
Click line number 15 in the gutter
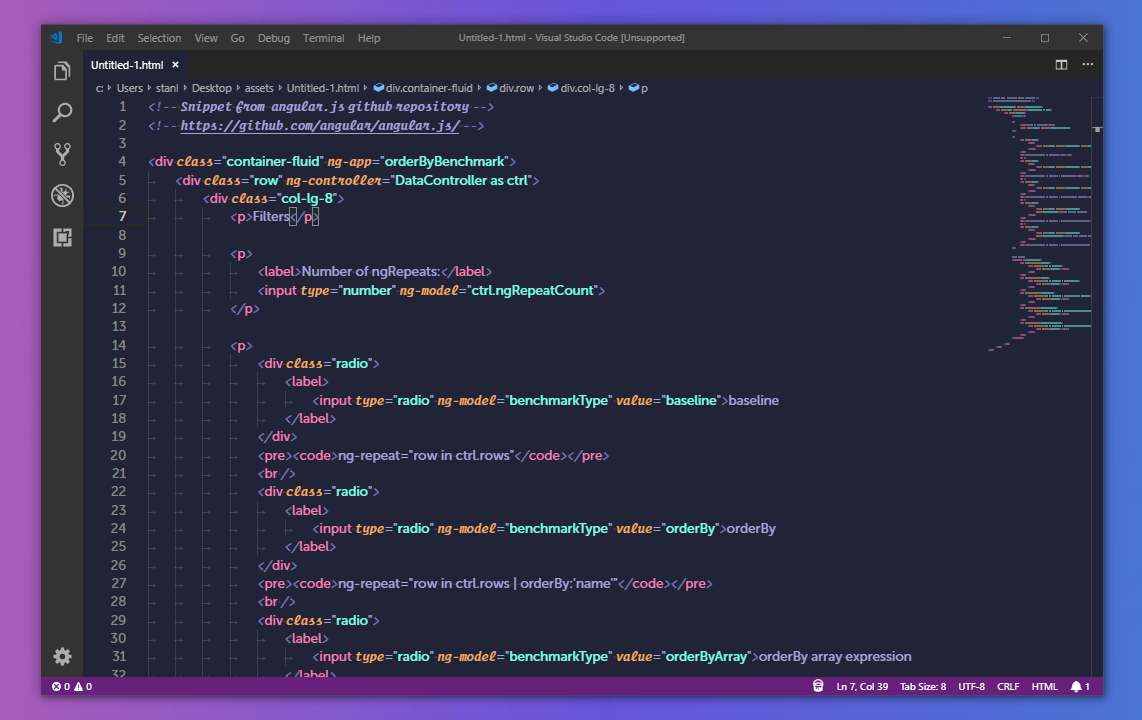119,363
